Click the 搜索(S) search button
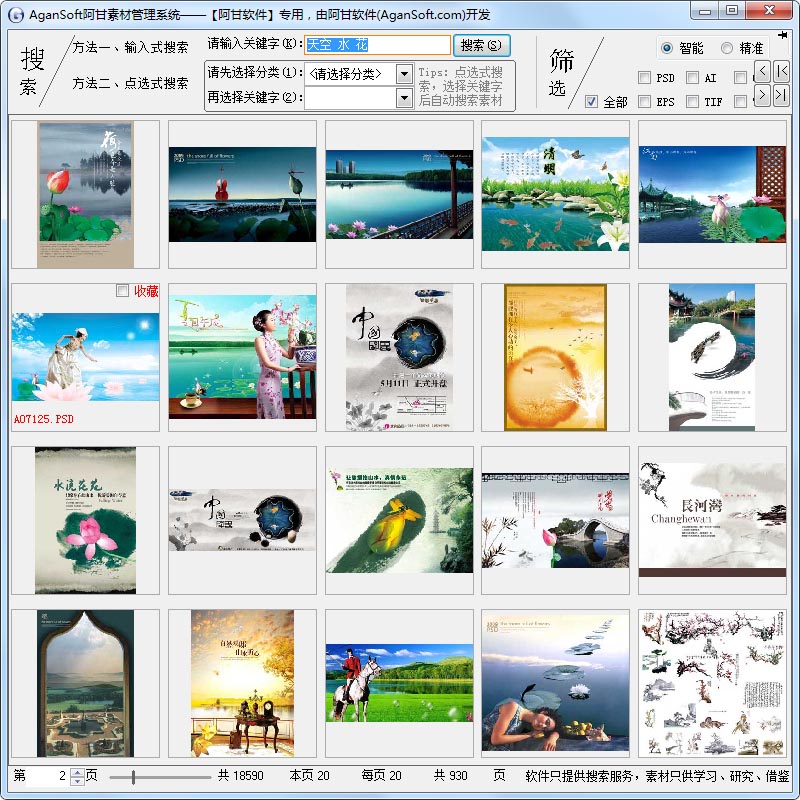The image size is (800, 800). [x=481, y=45]
